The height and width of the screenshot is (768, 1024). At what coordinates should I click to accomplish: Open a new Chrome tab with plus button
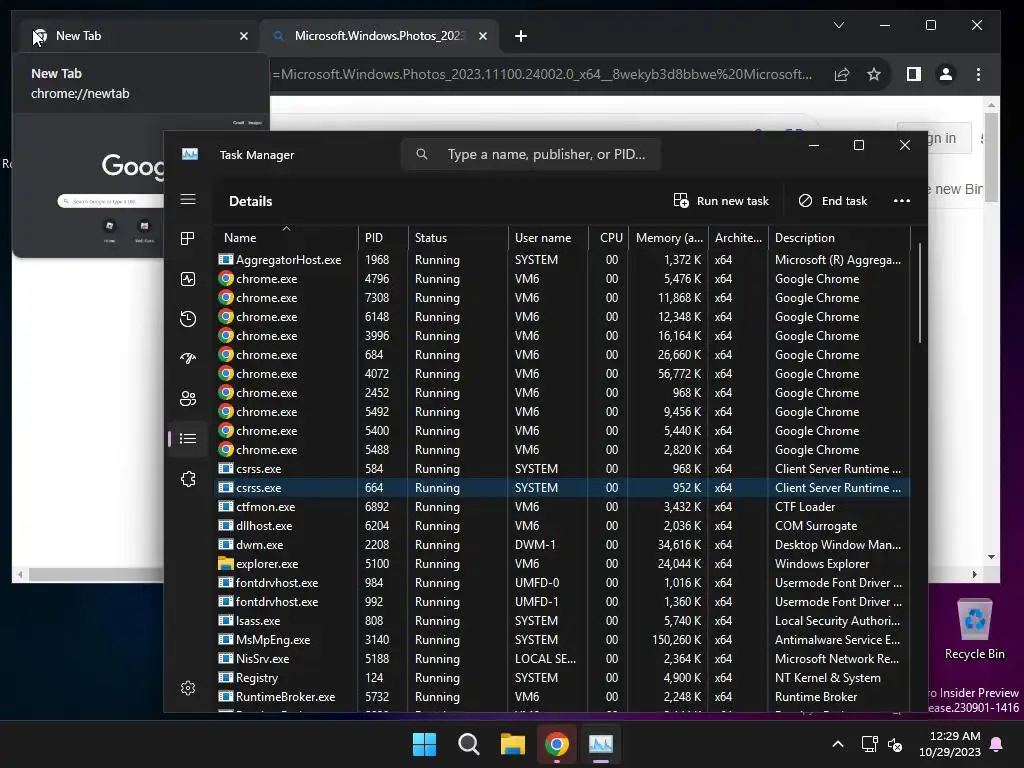click(x=520, y=36)
